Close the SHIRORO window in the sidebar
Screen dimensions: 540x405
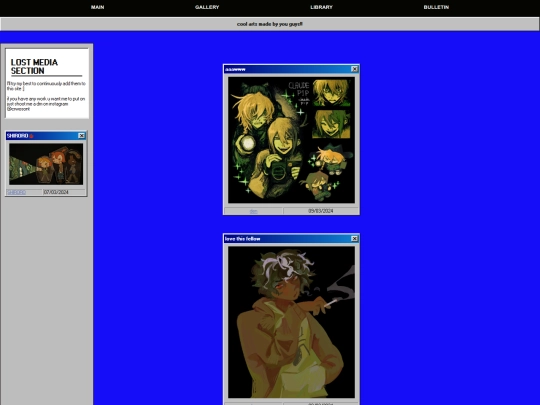click(x=82, y=136)
